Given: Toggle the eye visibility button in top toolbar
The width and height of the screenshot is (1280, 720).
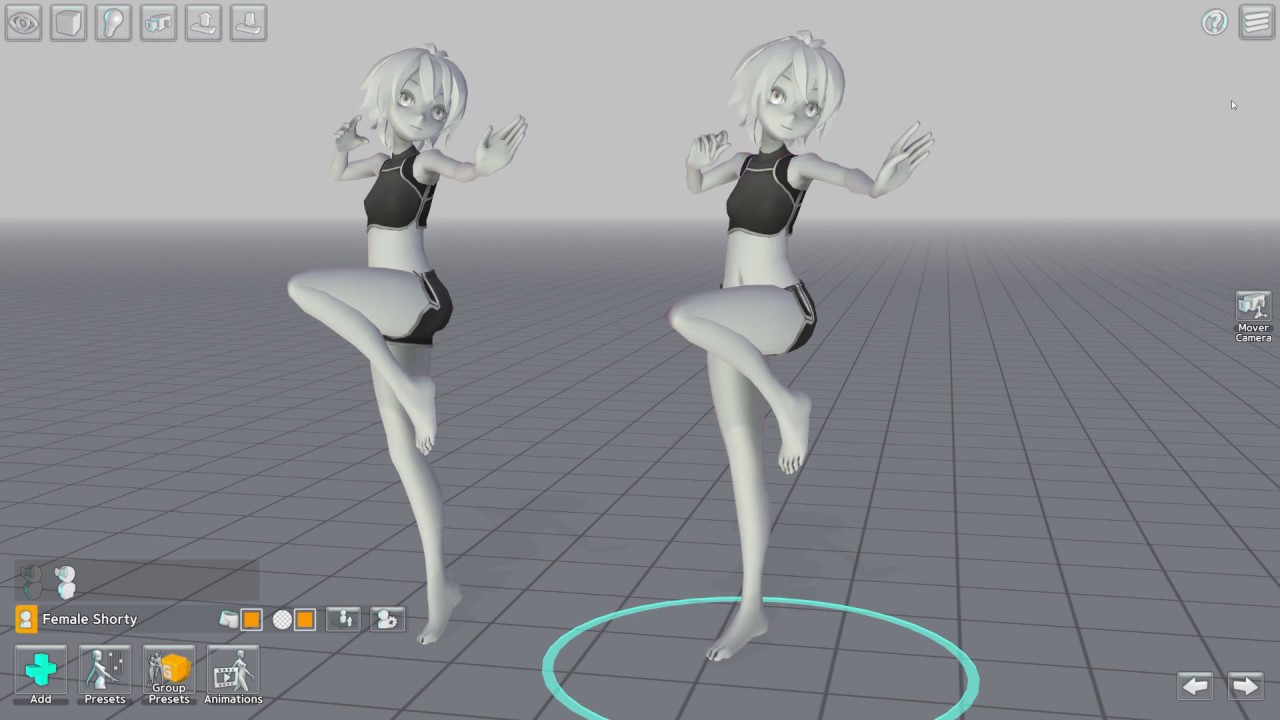Looking at the screenshot, I should (24, 22).
